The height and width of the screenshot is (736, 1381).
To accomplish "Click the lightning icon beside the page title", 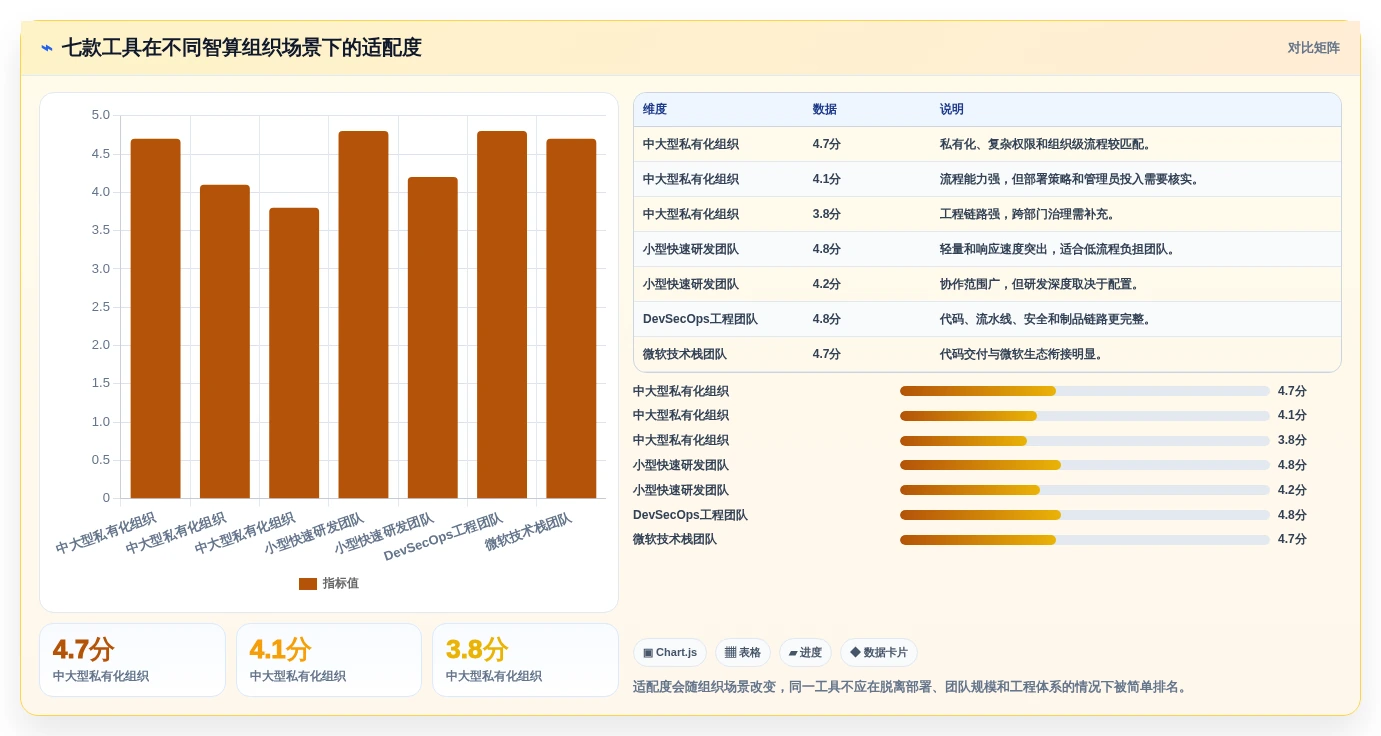I will (47, 48).
